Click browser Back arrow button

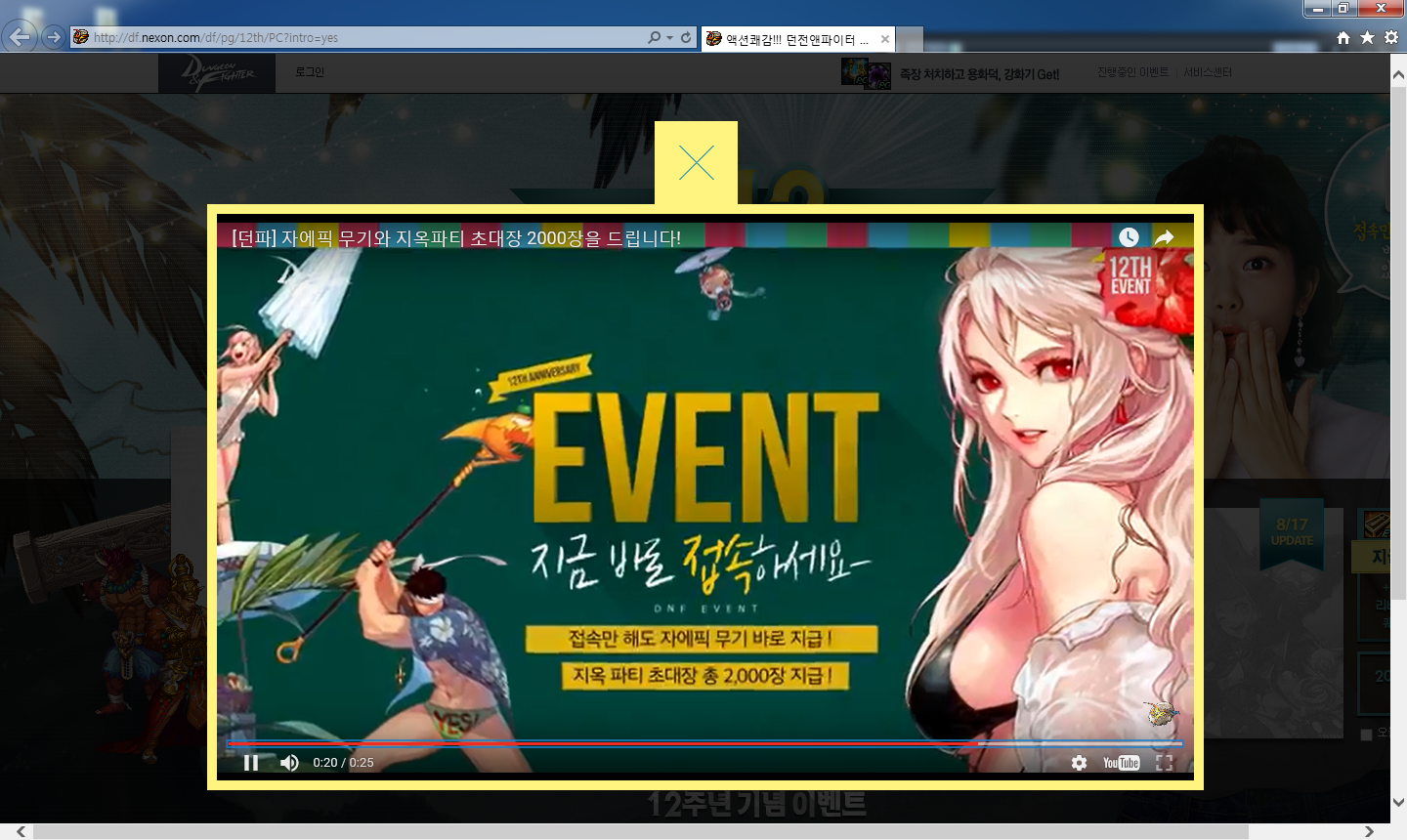tap(20, 37)
